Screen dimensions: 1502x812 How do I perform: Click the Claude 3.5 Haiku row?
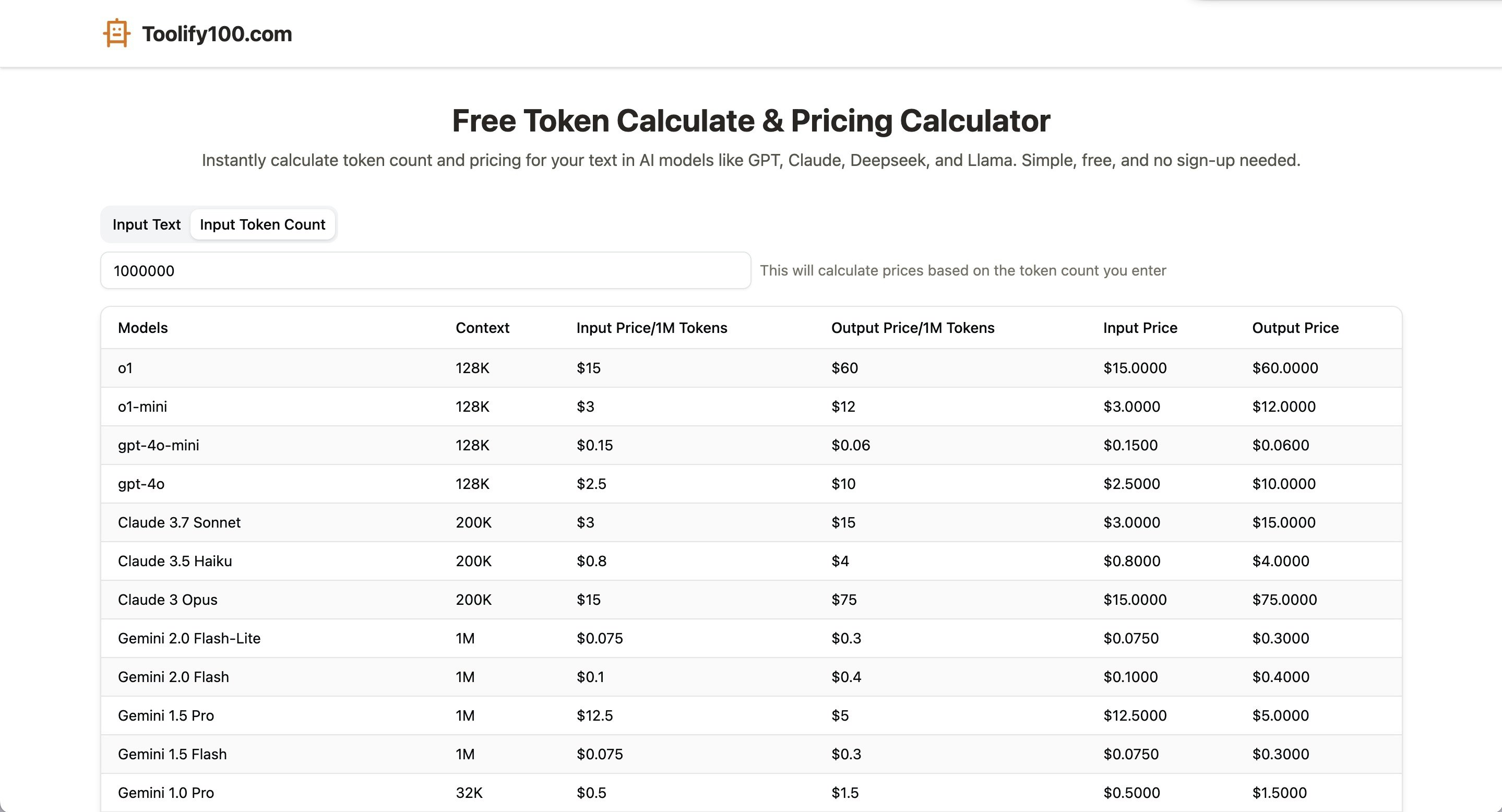click(175, 561)
